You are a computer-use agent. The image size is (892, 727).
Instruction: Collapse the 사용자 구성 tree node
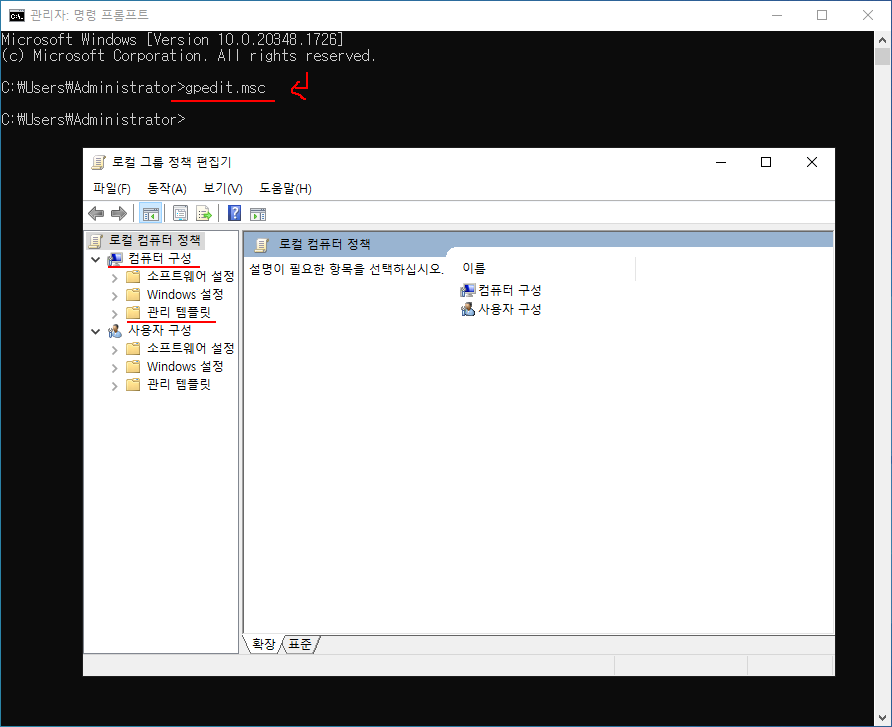point(96,331)
